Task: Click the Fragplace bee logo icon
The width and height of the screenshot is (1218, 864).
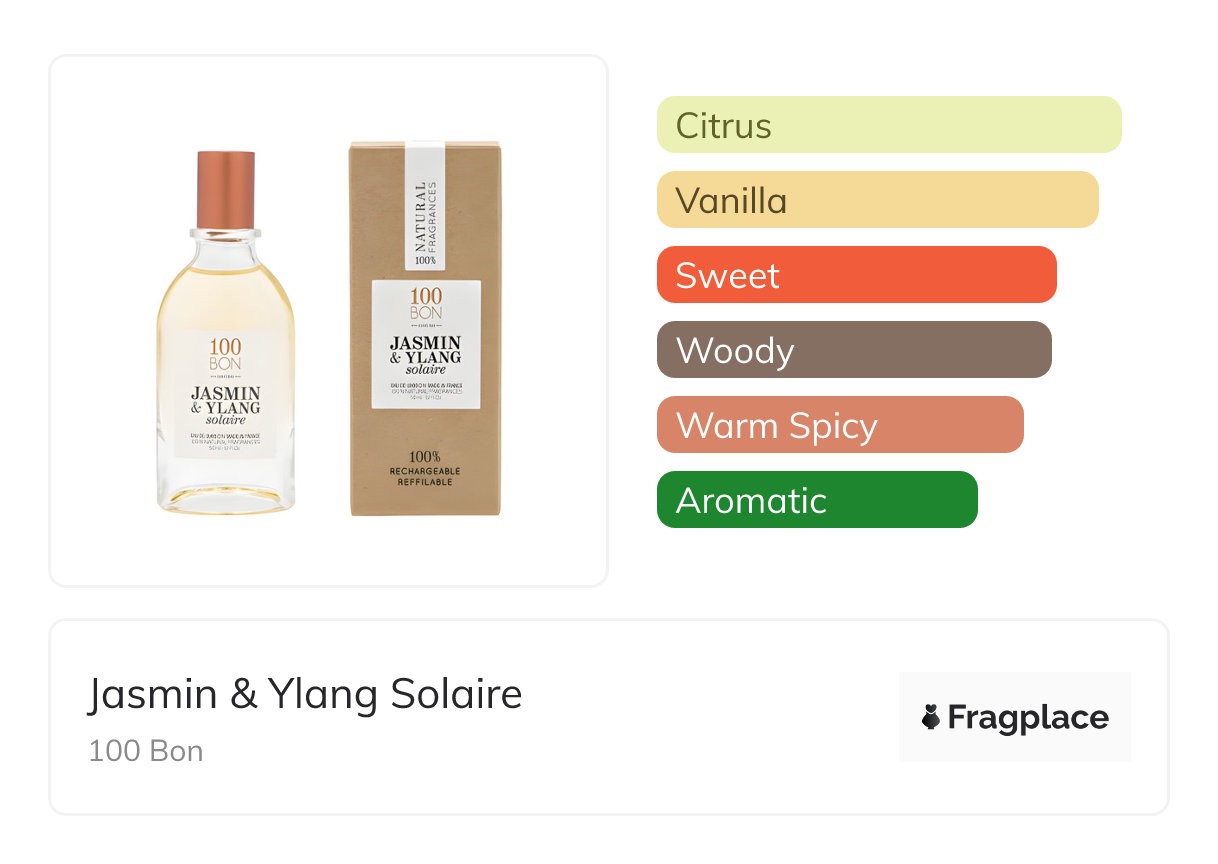Action: 931,717
